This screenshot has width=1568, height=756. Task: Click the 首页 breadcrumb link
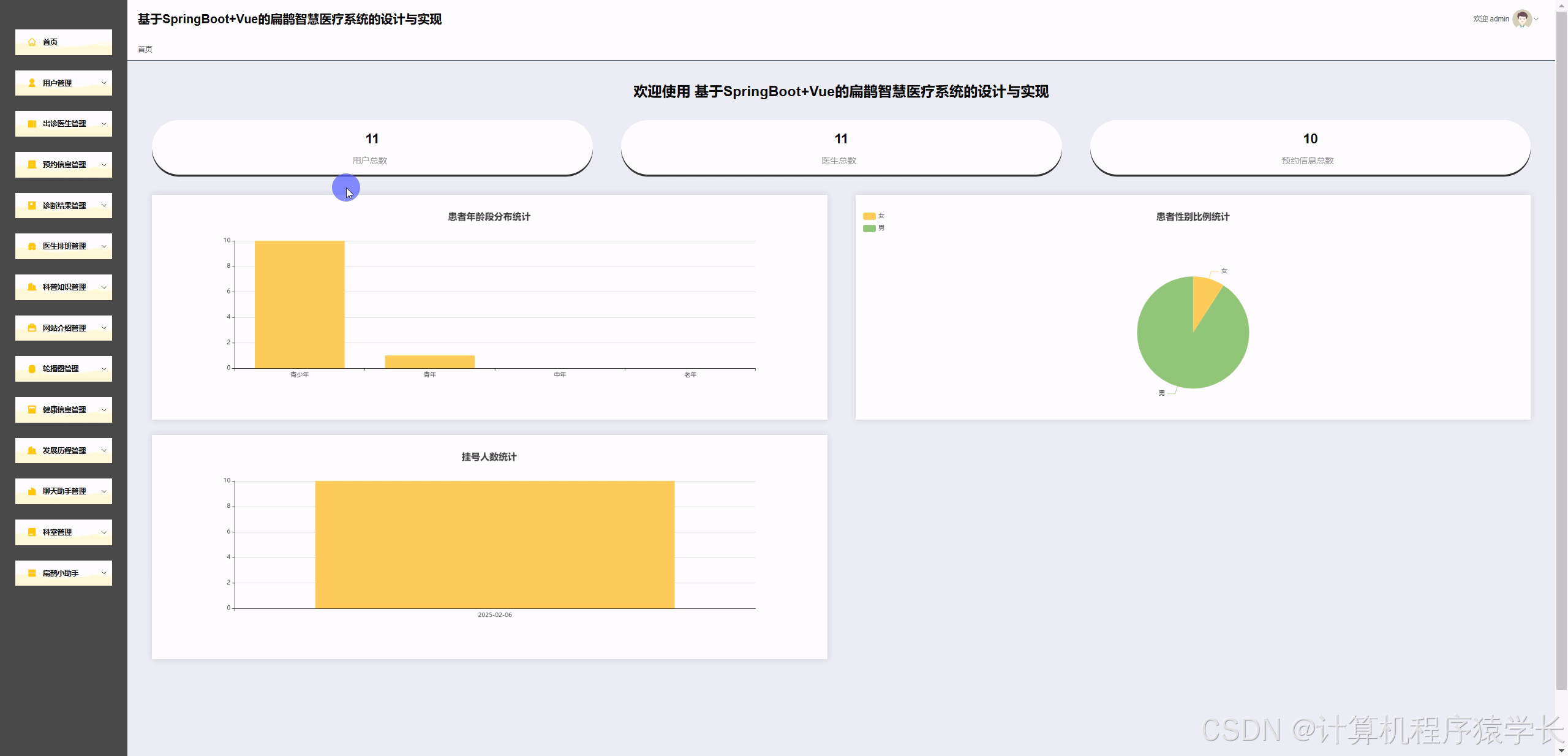[x=145, y=49]
